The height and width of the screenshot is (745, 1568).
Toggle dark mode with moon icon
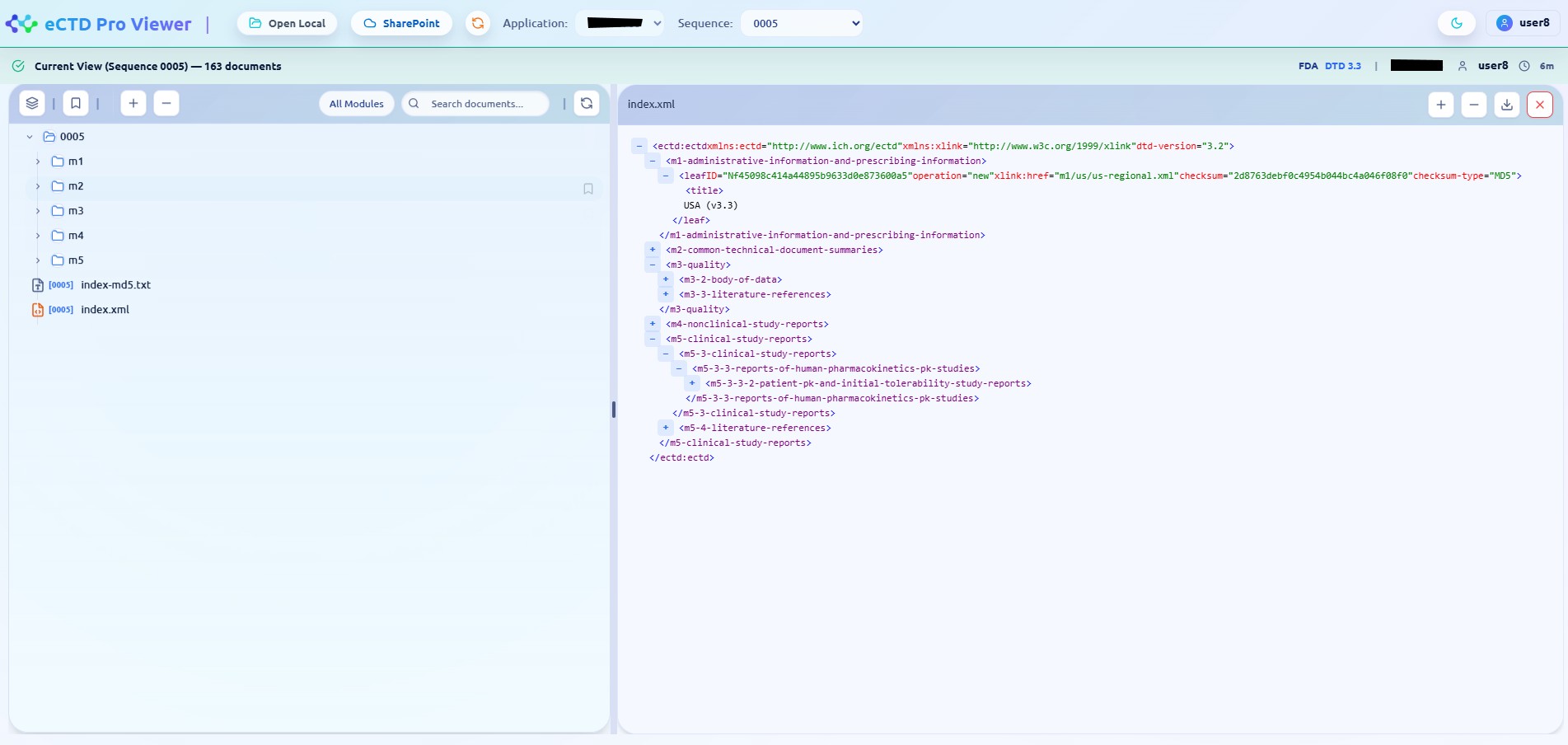coord(1457,23)
